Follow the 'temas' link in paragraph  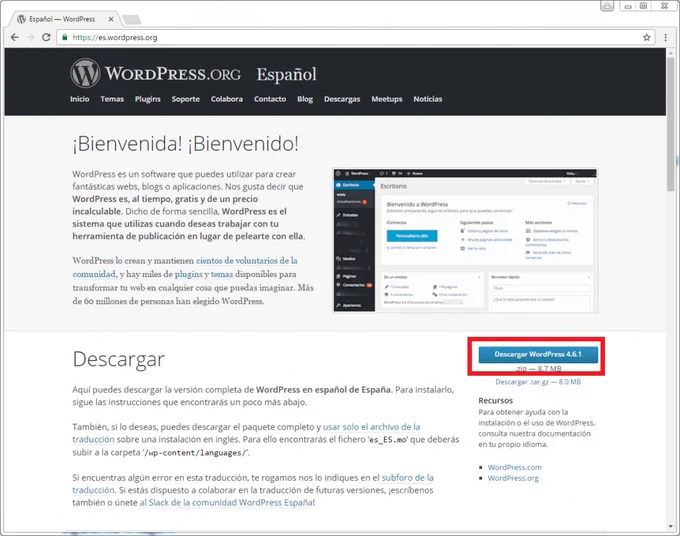point(222,274)
